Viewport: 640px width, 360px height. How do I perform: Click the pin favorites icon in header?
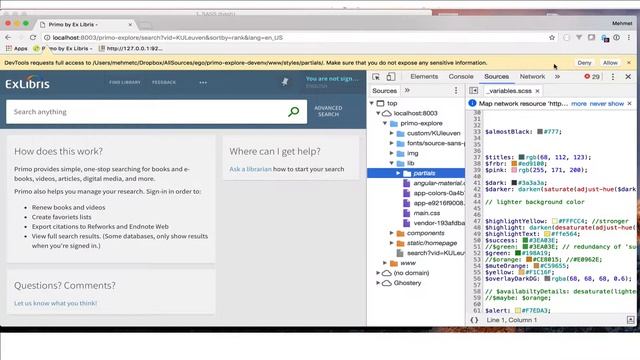coord(285,82)
